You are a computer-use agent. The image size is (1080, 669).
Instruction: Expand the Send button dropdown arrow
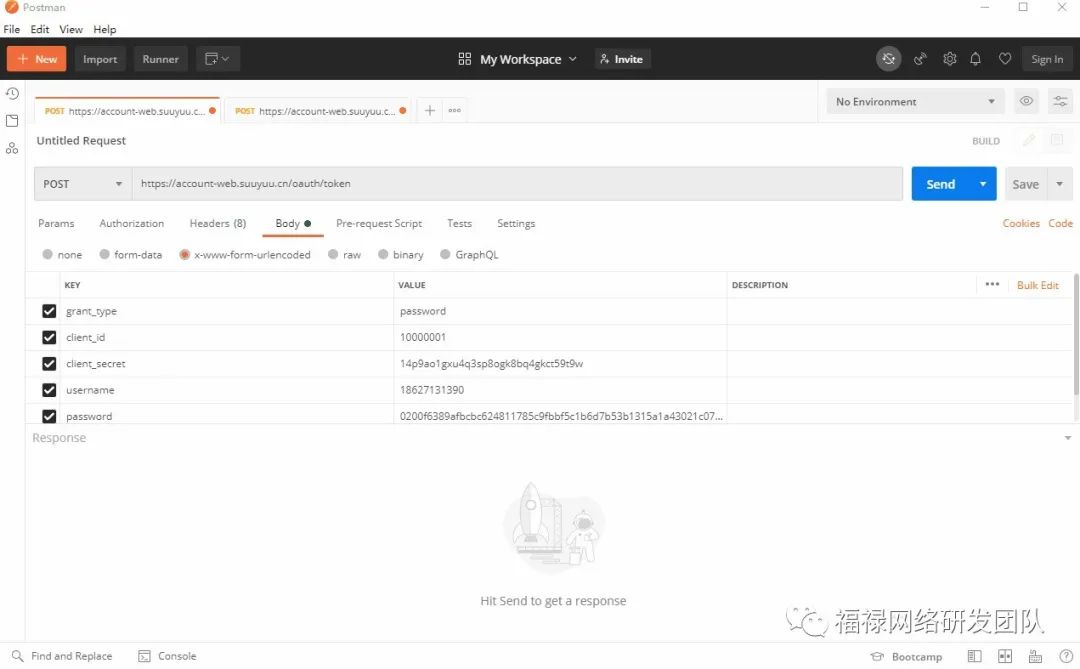pos(983,184)
